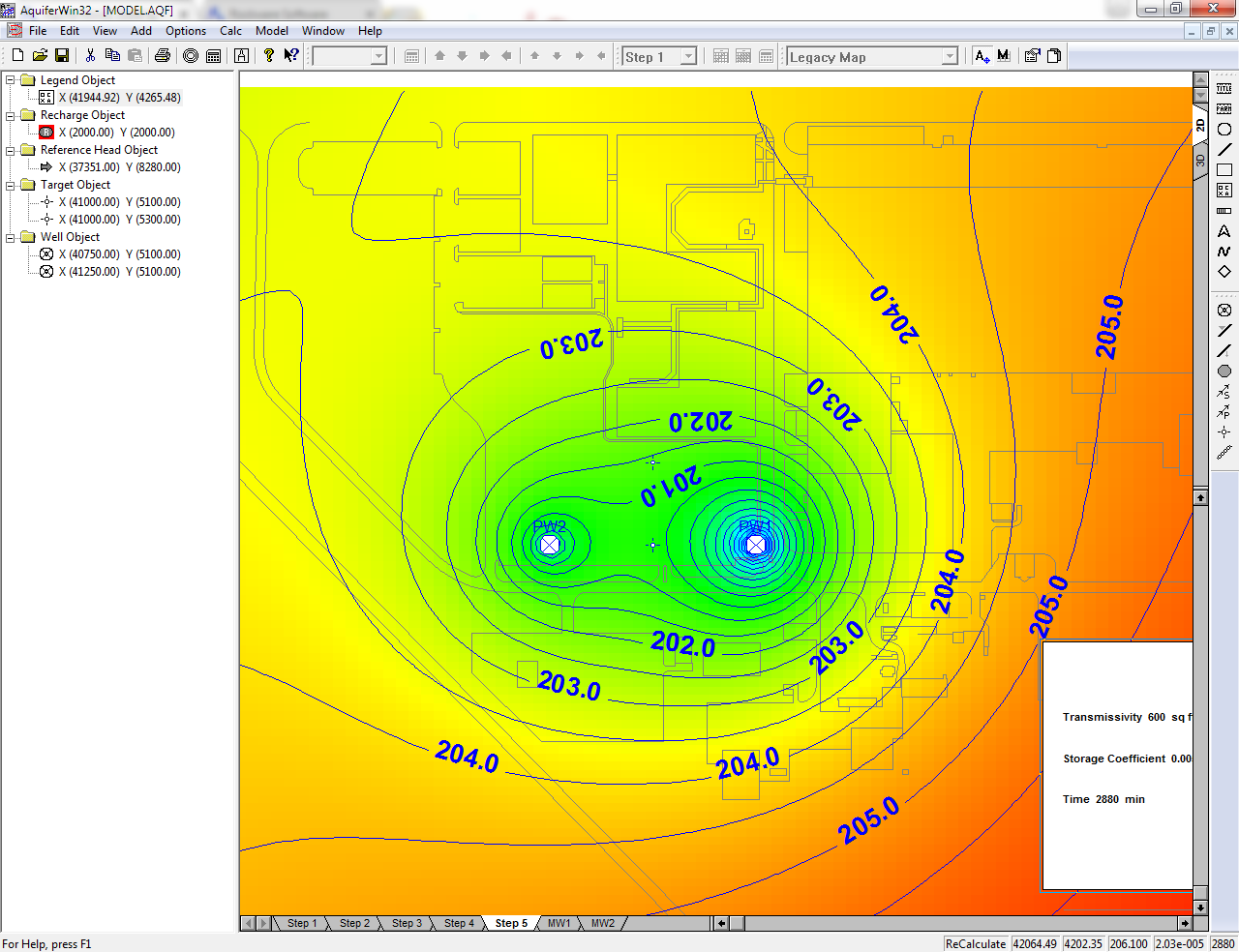Switch to the MW1 tab
The width and height of the screenshot is (1239, 952).
(559, 923)
